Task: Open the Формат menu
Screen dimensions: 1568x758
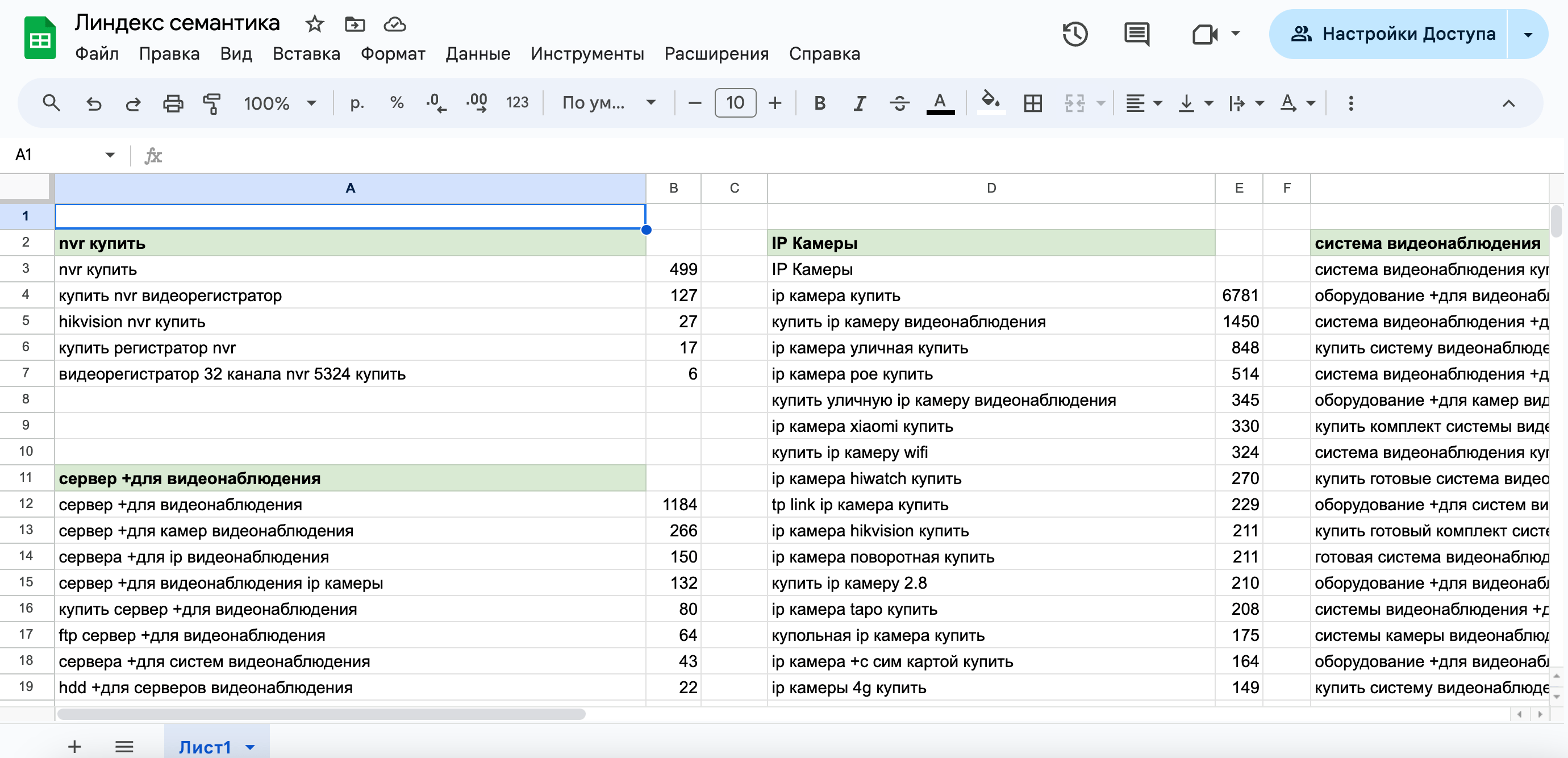Action: 393,53
